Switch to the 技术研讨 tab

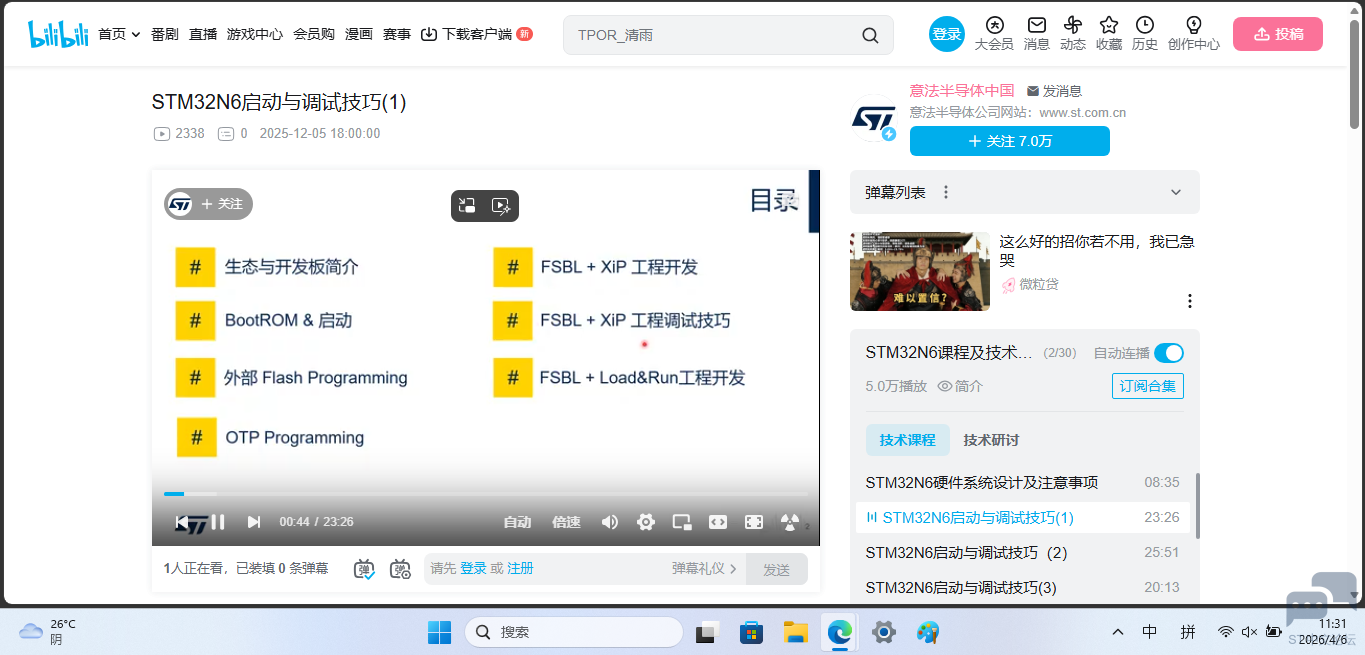click(992, 440)
